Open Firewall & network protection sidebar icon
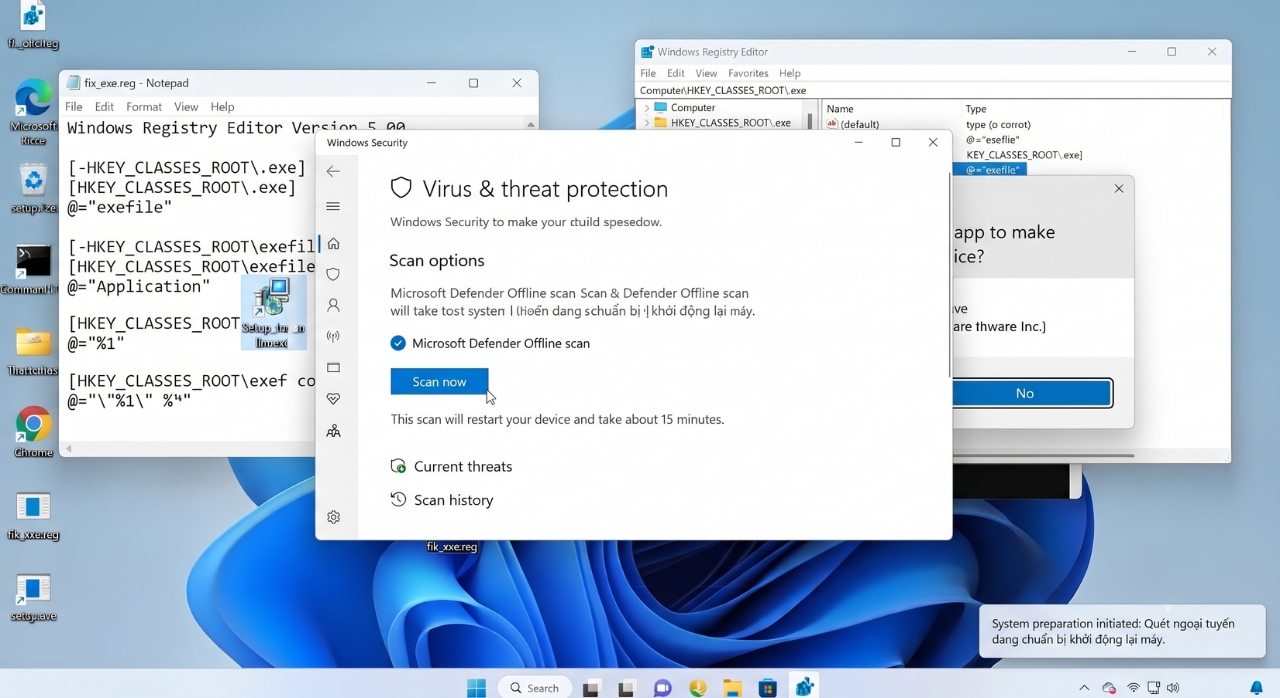This screenshot has width=1280, height=698. [333, 336]
